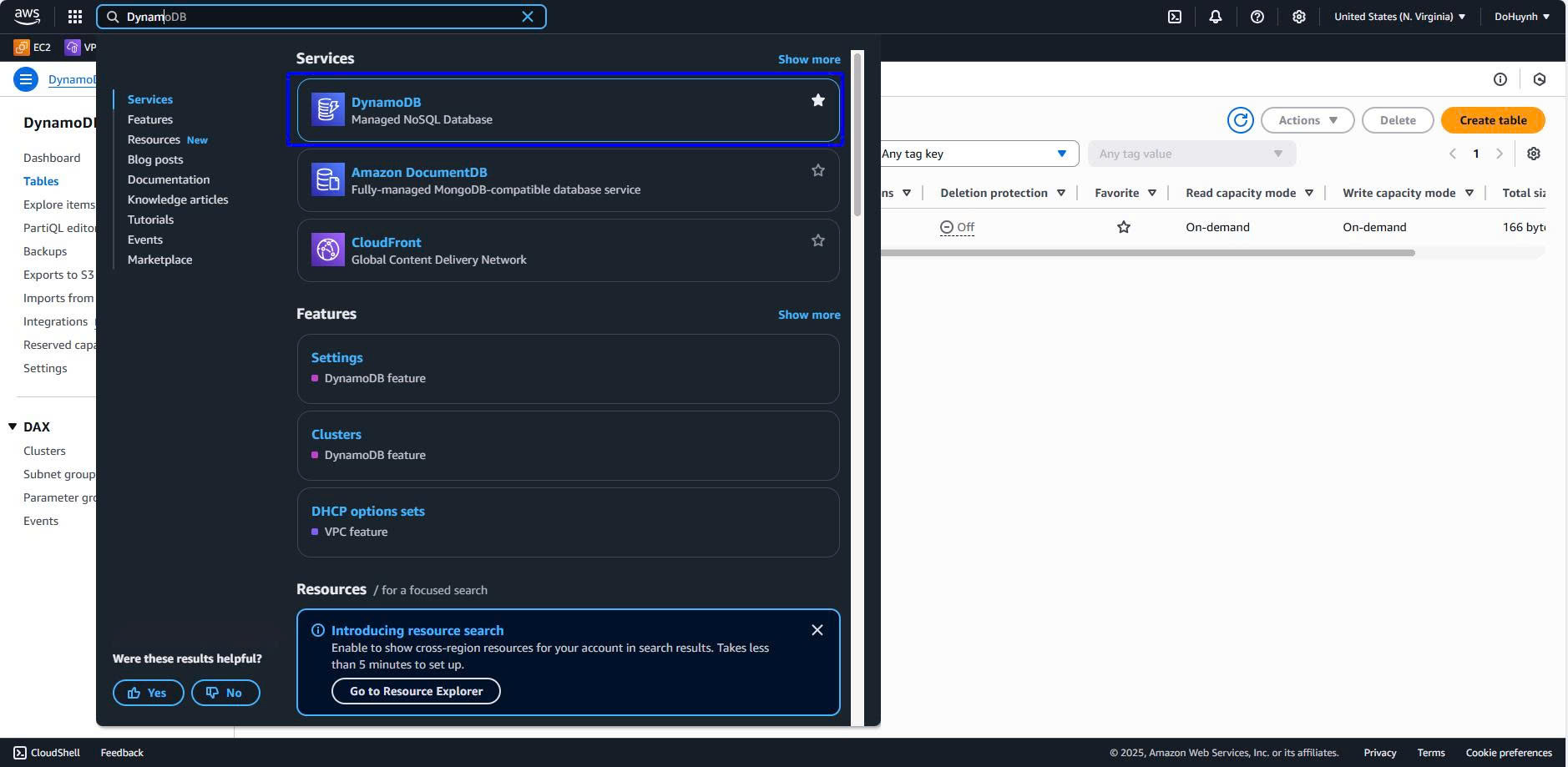Select Features in search categories

click(x=150, y=119)
